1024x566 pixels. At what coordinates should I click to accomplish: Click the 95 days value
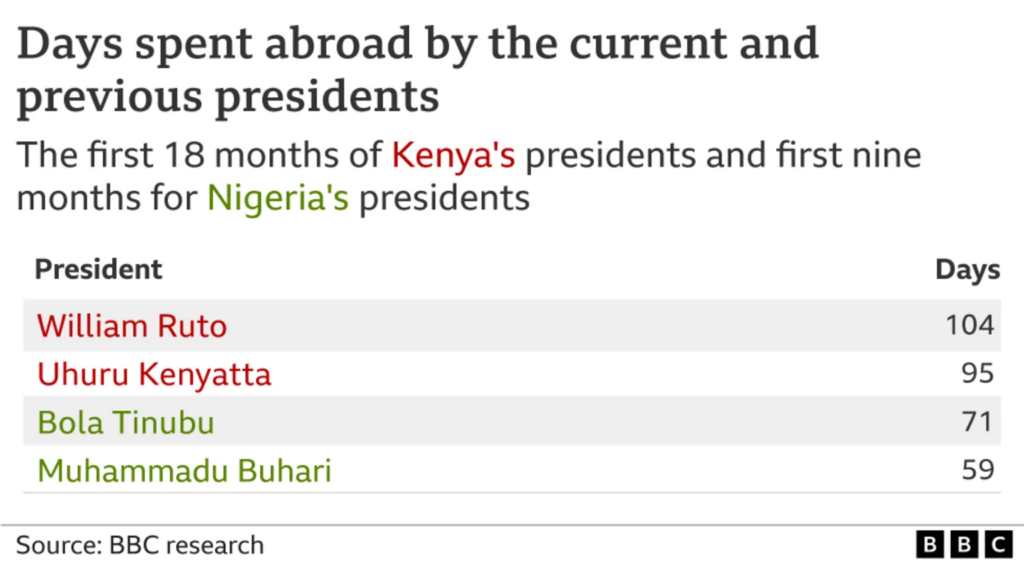pyautogui.click(x=977, y=374)
